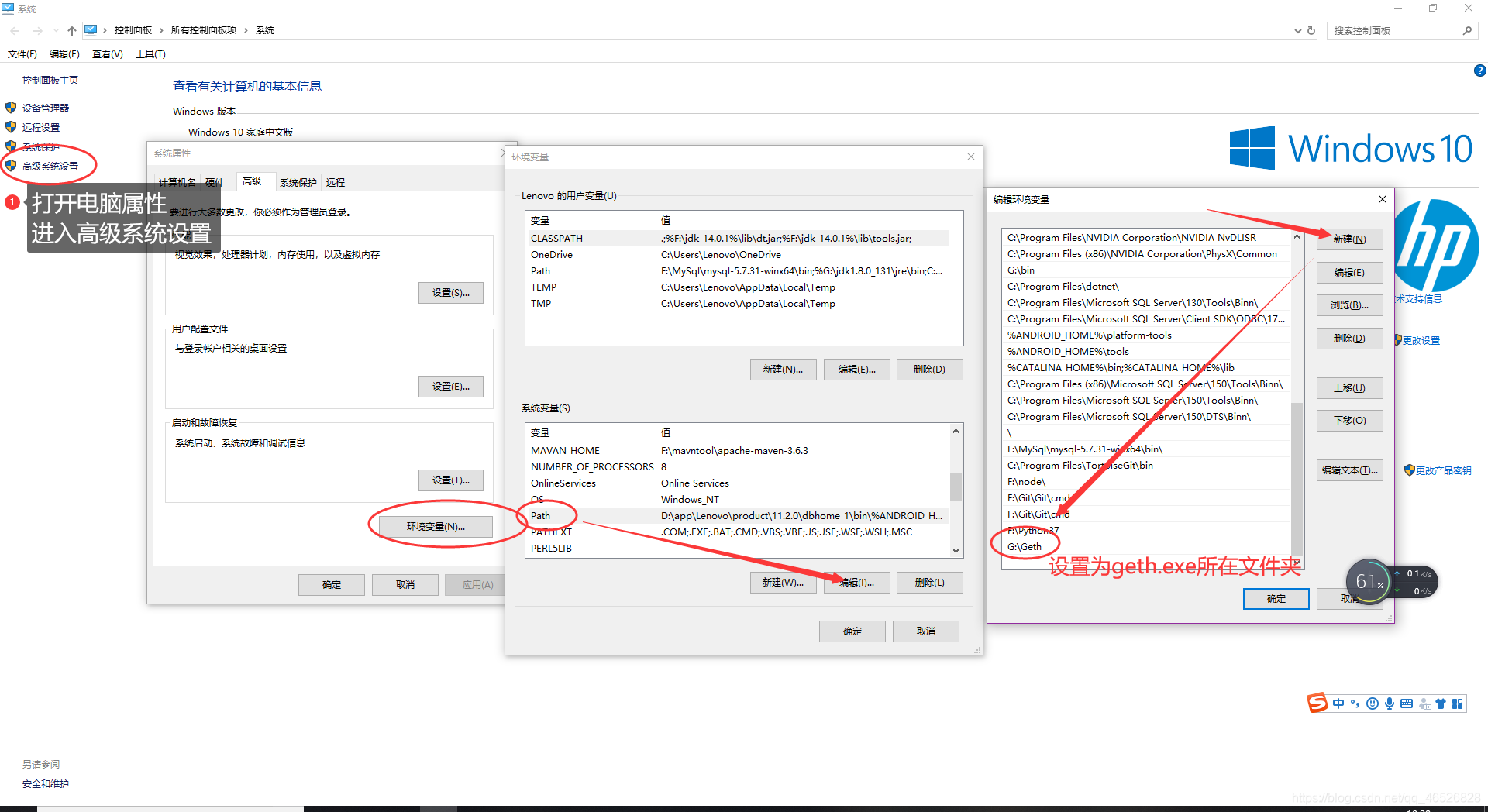Click the 环境变量(N)... button

(x=436, y=527)
